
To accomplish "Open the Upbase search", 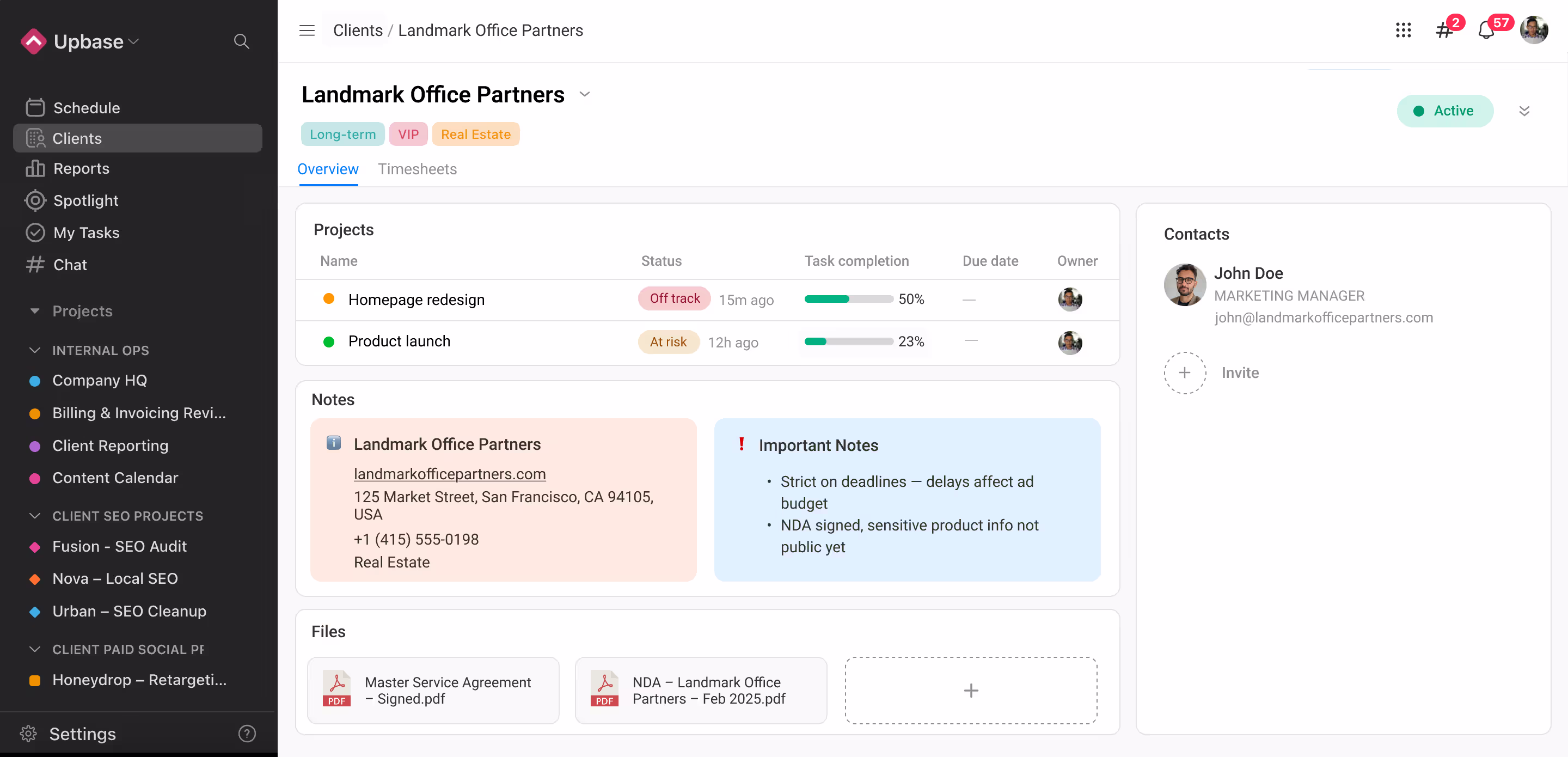I will pos(241,41).
